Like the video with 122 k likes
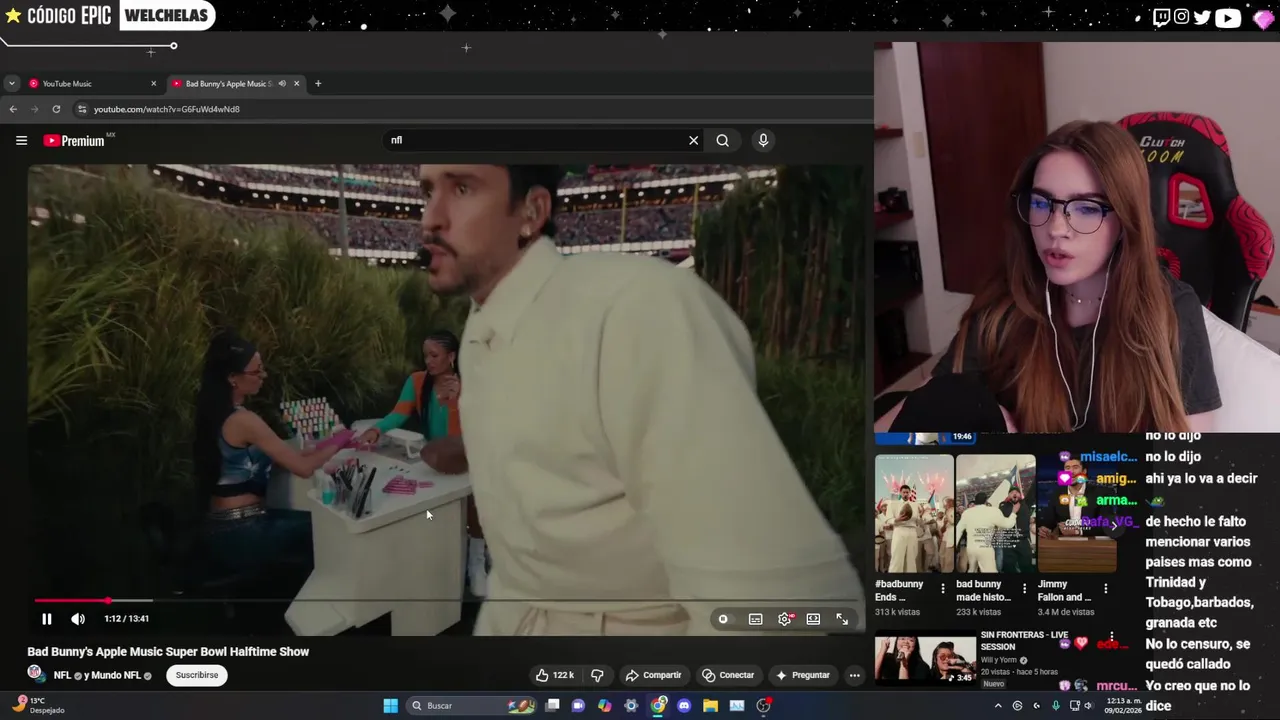This screenshot has width=1280, height=720. 555,675
